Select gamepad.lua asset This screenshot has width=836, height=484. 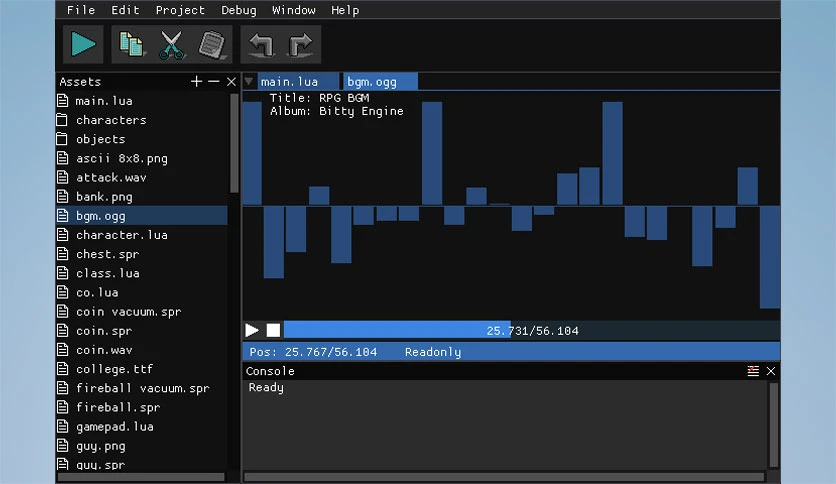pos(142,427)
